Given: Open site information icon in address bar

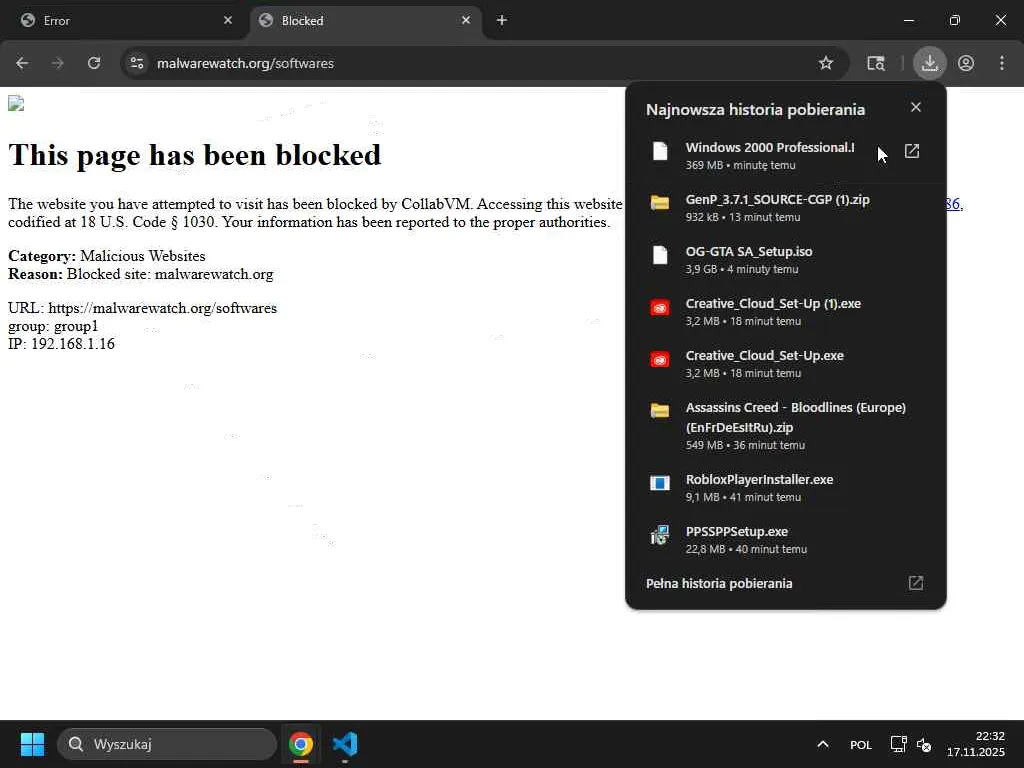Looking at the screenshot, I should pyautogui.click(x=136, y=63).
